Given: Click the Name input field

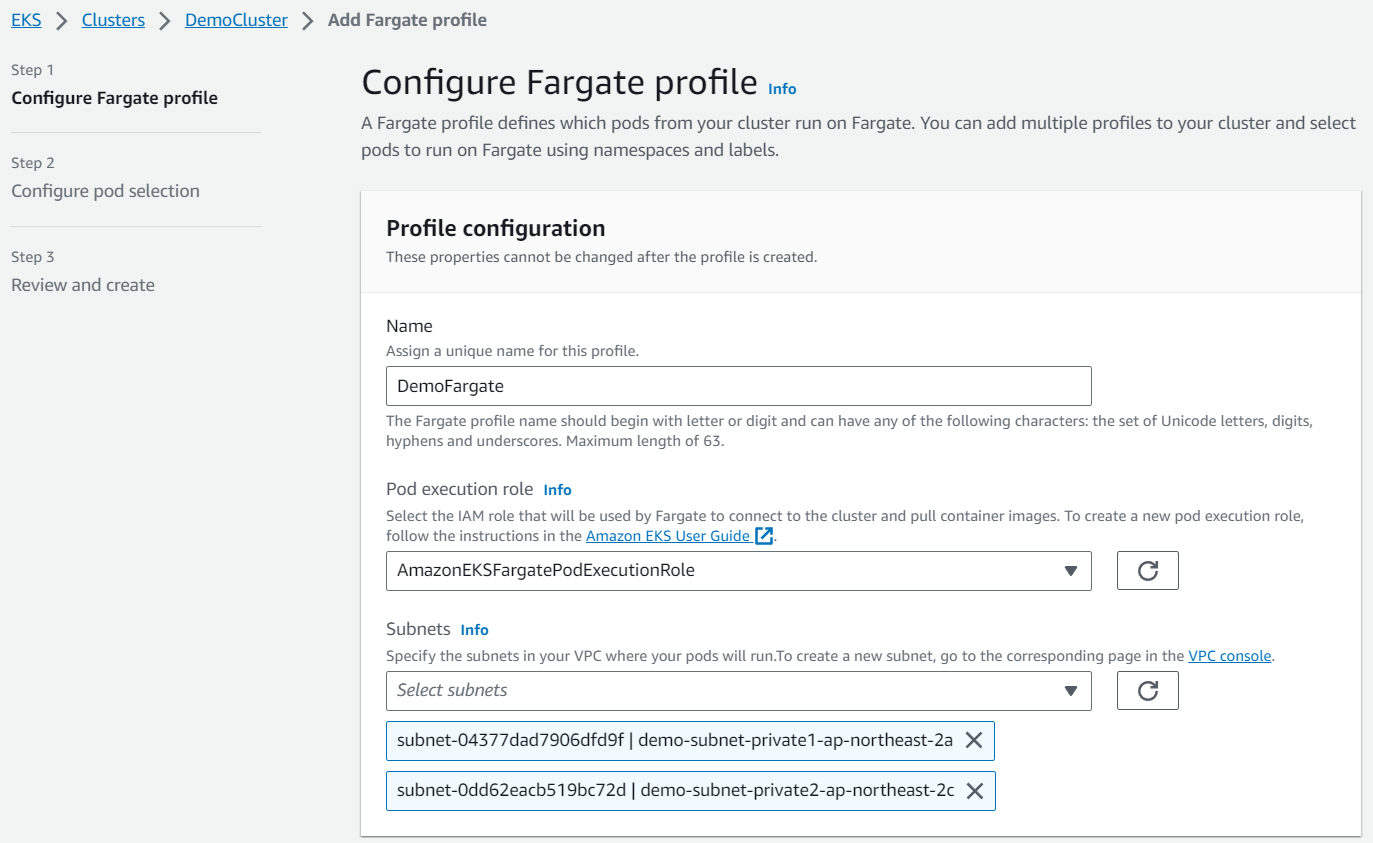Looking at the screenshot, I should [738, 386].
